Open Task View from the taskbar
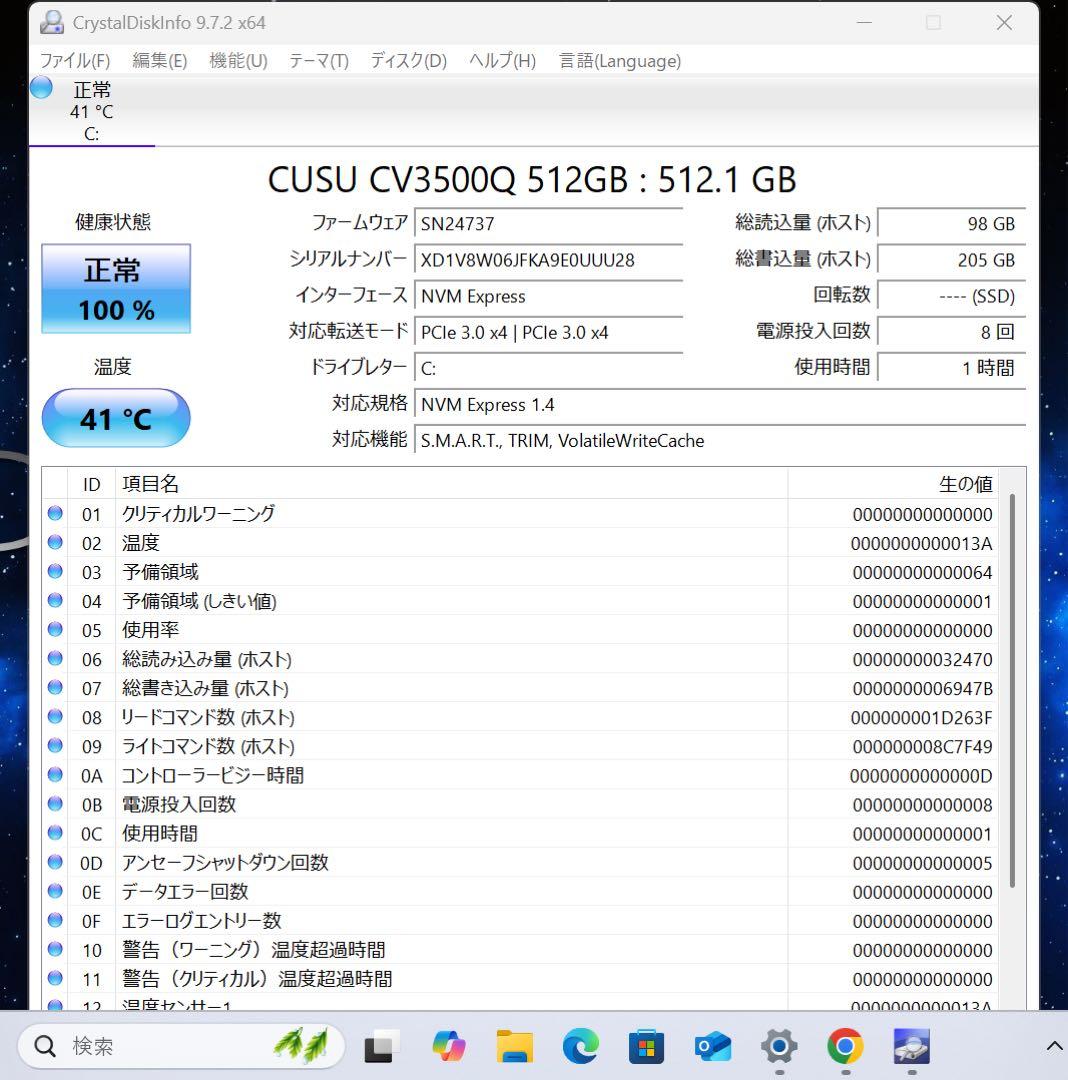Screen dimensions: 1068x1080 point(381,1046)
